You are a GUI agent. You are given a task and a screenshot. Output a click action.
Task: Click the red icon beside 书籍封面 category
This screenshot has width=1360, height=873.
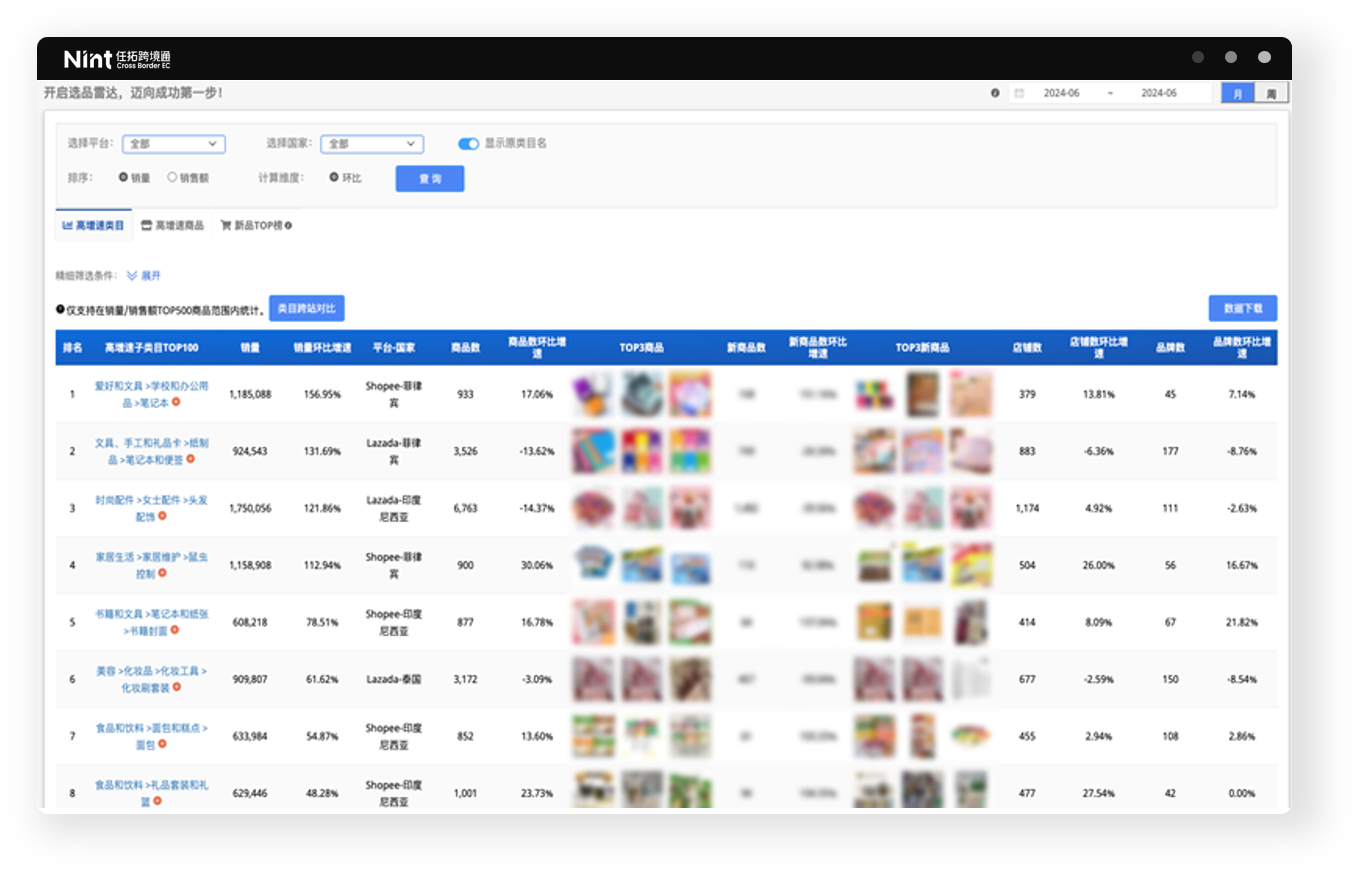(x=174, y=630)
